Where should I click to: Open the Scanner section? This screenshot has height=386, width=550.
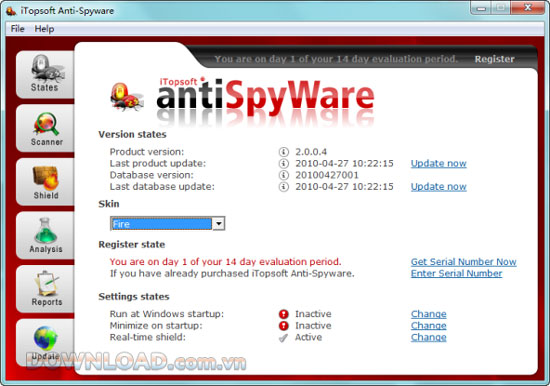pyautogui.click(x=45, y=128)
